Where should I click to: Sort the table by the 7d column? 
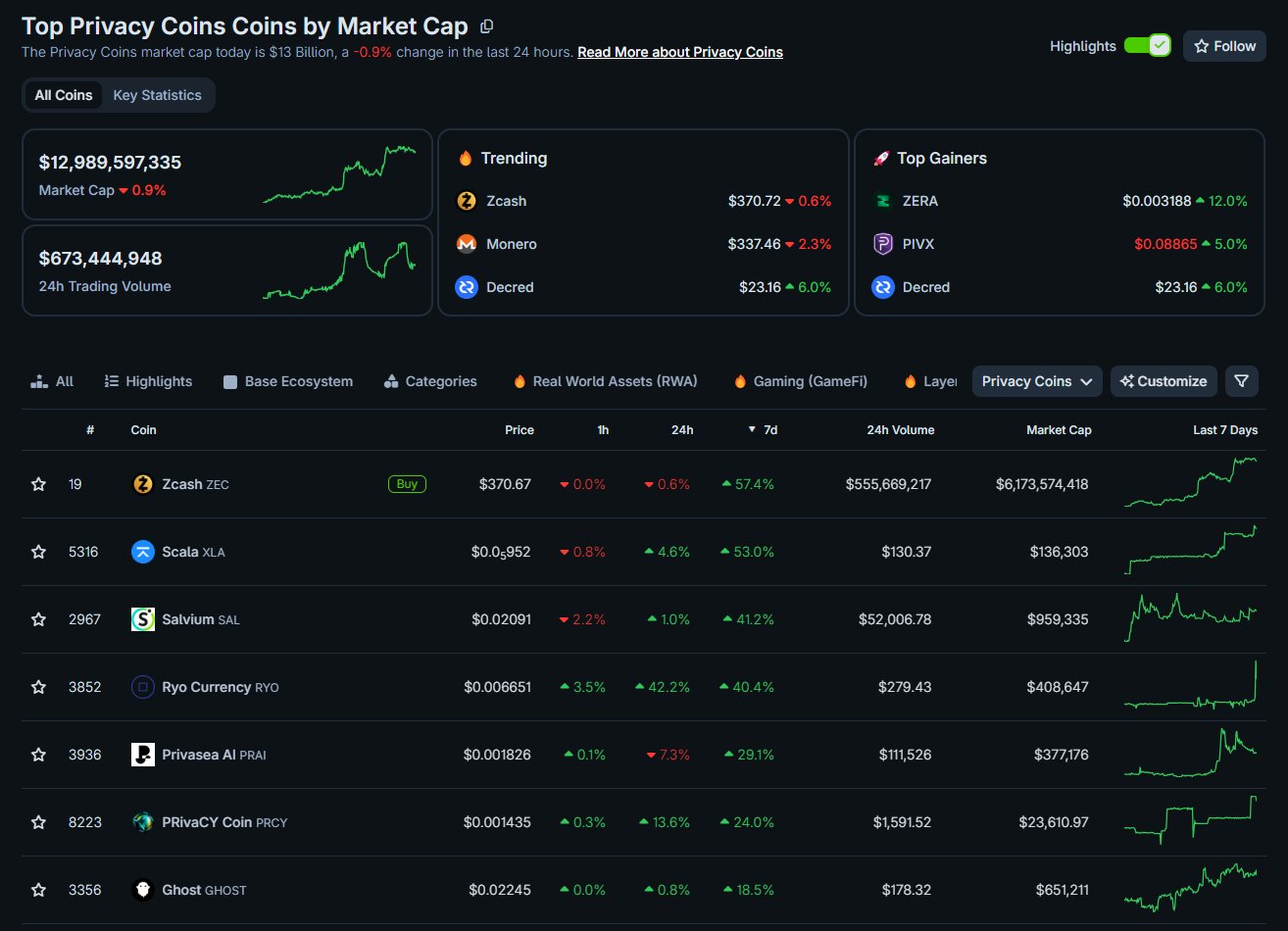763,430
